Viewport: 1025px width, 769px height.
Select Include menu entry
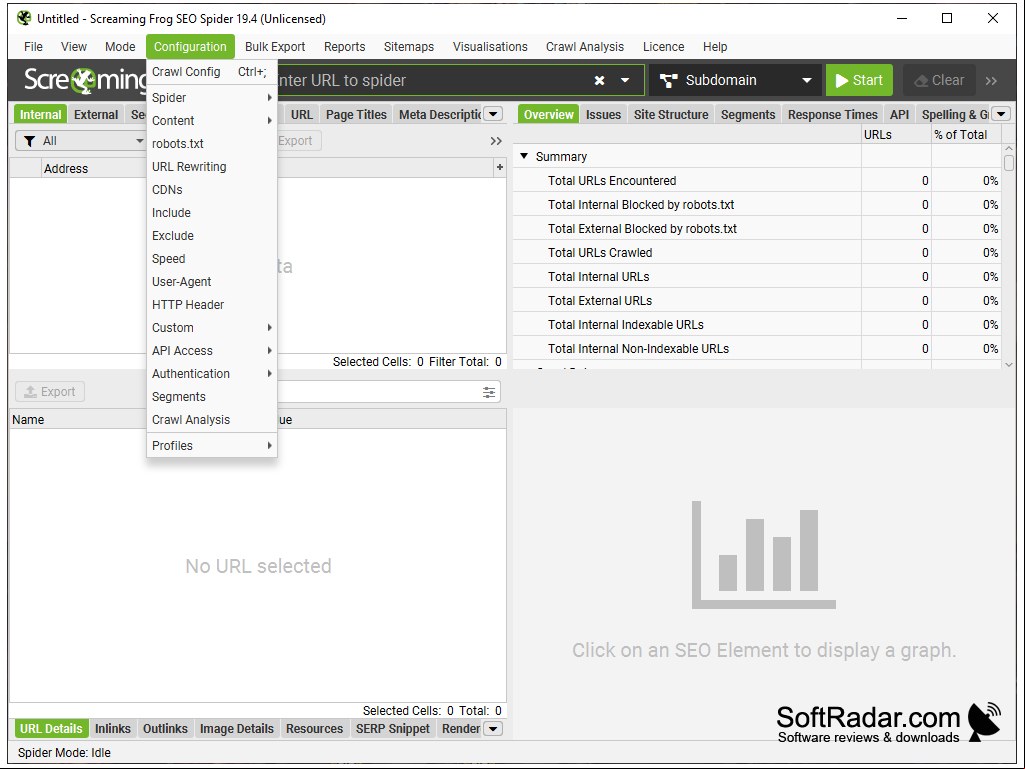coord(212,213)
